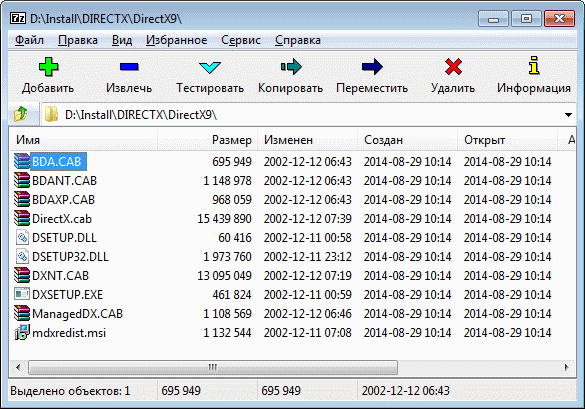This screenshot has width=585, height=409.
Task: Click the DLL icon of DSETUP.DLL
Action: pos(22,237)
